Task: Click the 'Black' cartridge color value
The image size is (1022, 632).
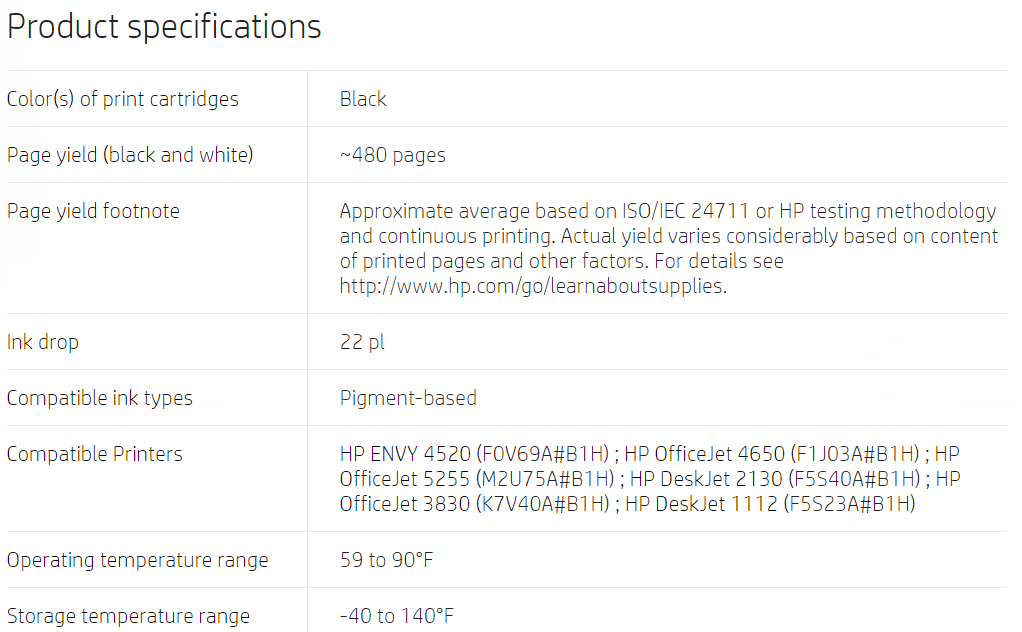Action: pos(363,99)
